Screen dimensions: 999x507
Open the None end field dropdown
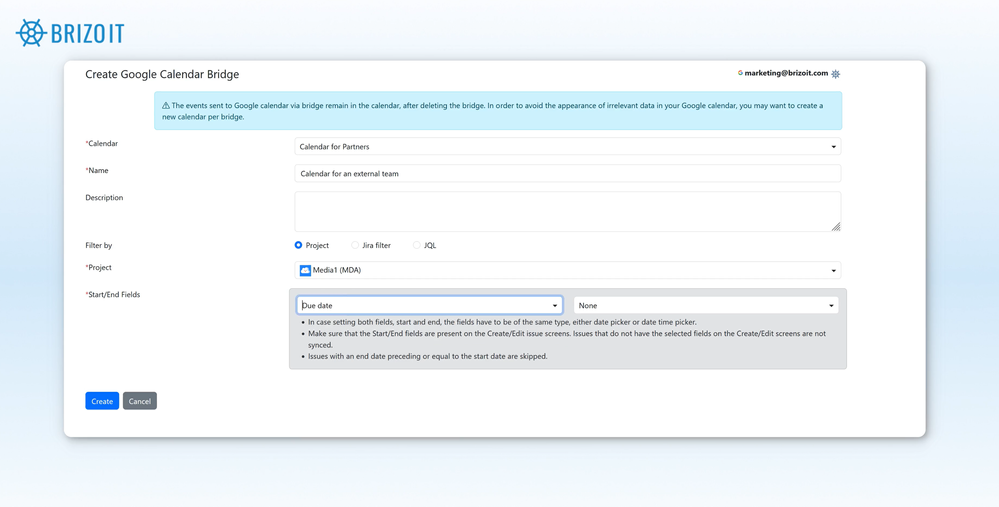click(706, 306)
